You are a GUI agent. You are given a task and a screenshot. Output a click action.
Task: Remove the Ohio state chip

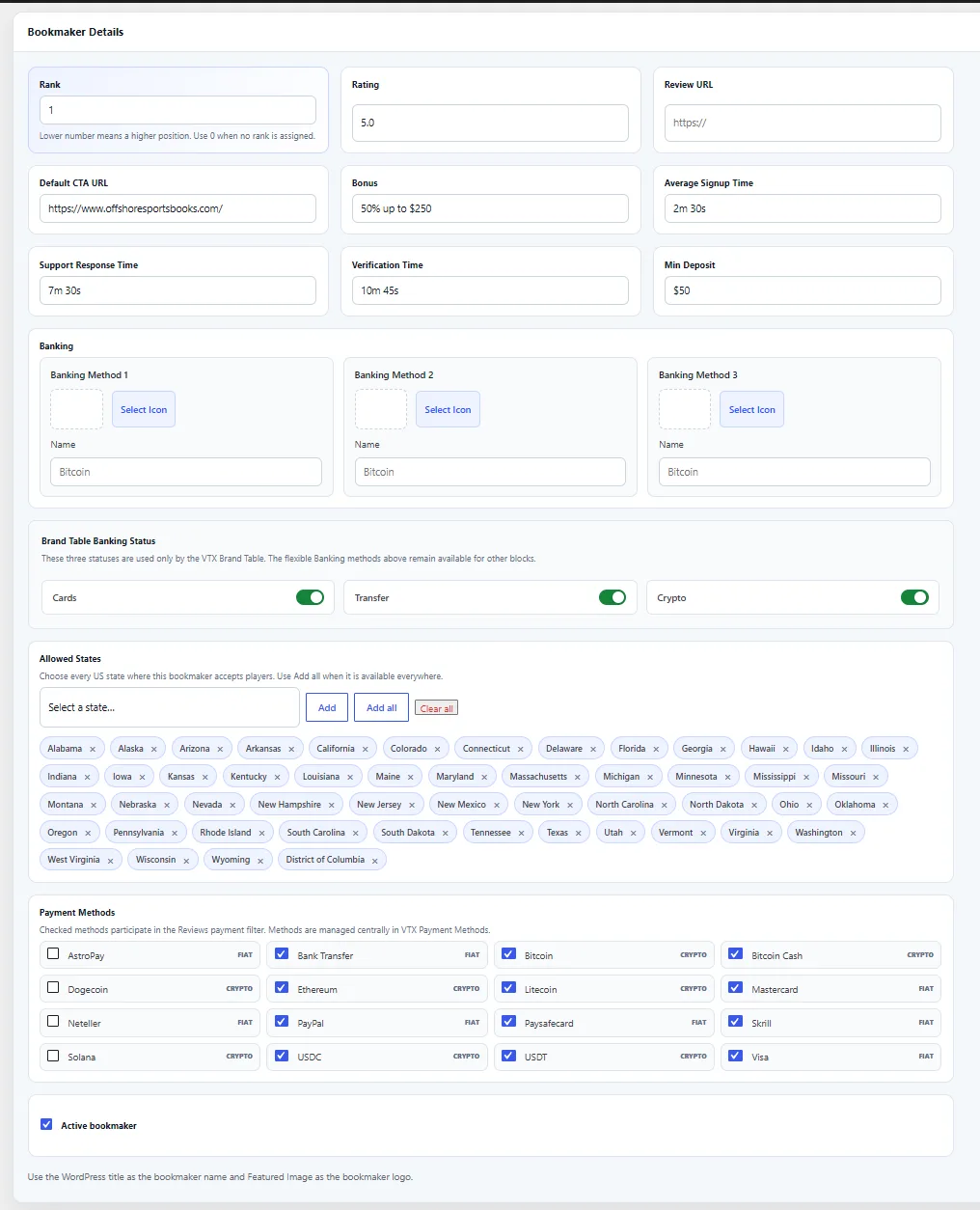(809, 806)
